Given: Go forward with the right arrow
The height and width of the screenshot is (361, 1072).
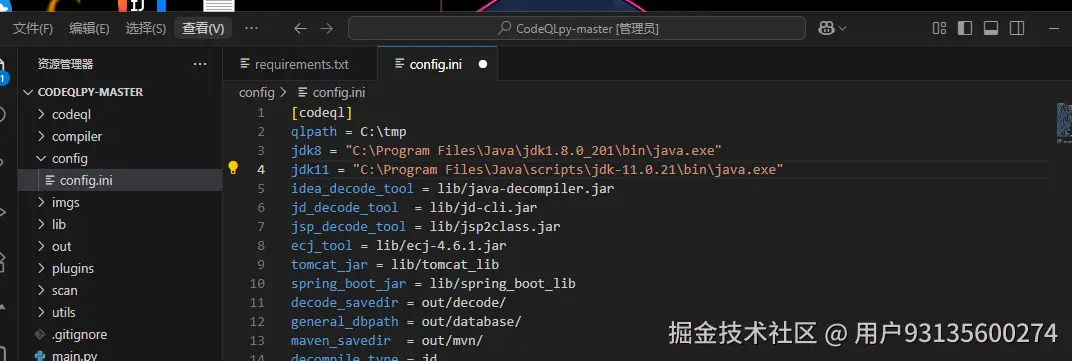Looking at the screenshot, I should [327, 29].
